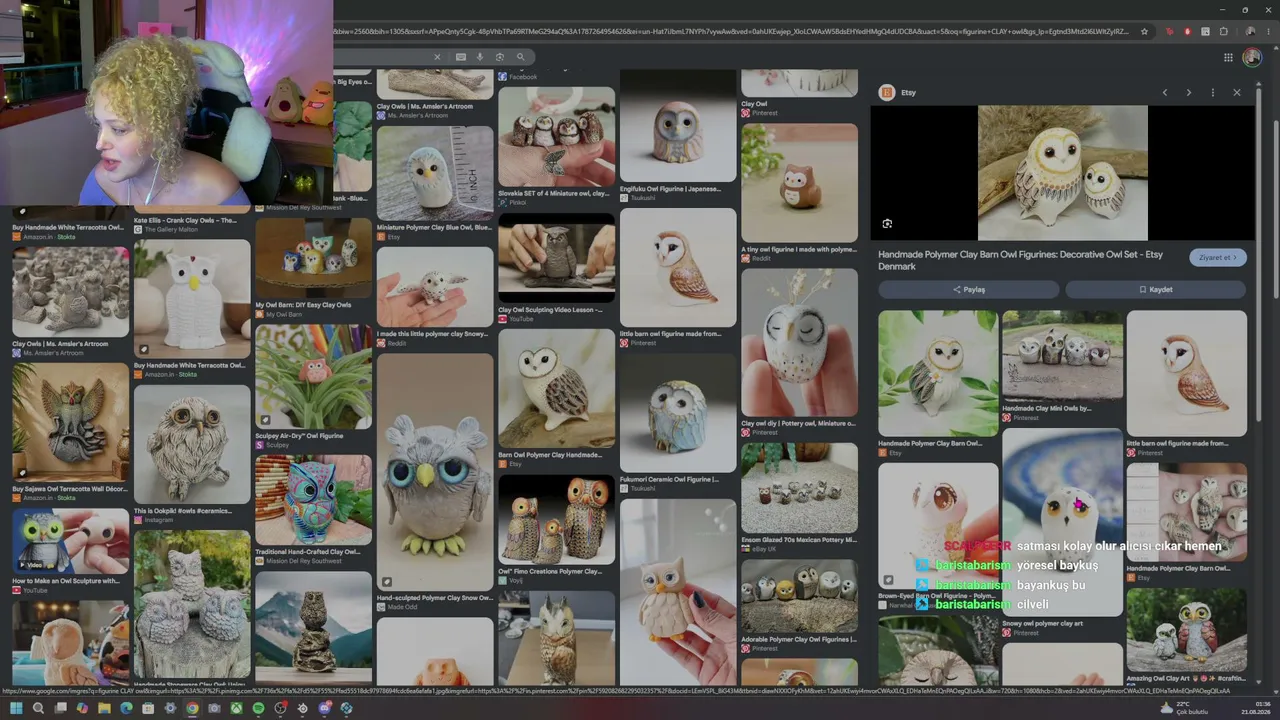This screenshot has width=1280, height=720.
Task: Open Spotify from the taskbar
Action: pyautogui.click(x=258, y=708)
